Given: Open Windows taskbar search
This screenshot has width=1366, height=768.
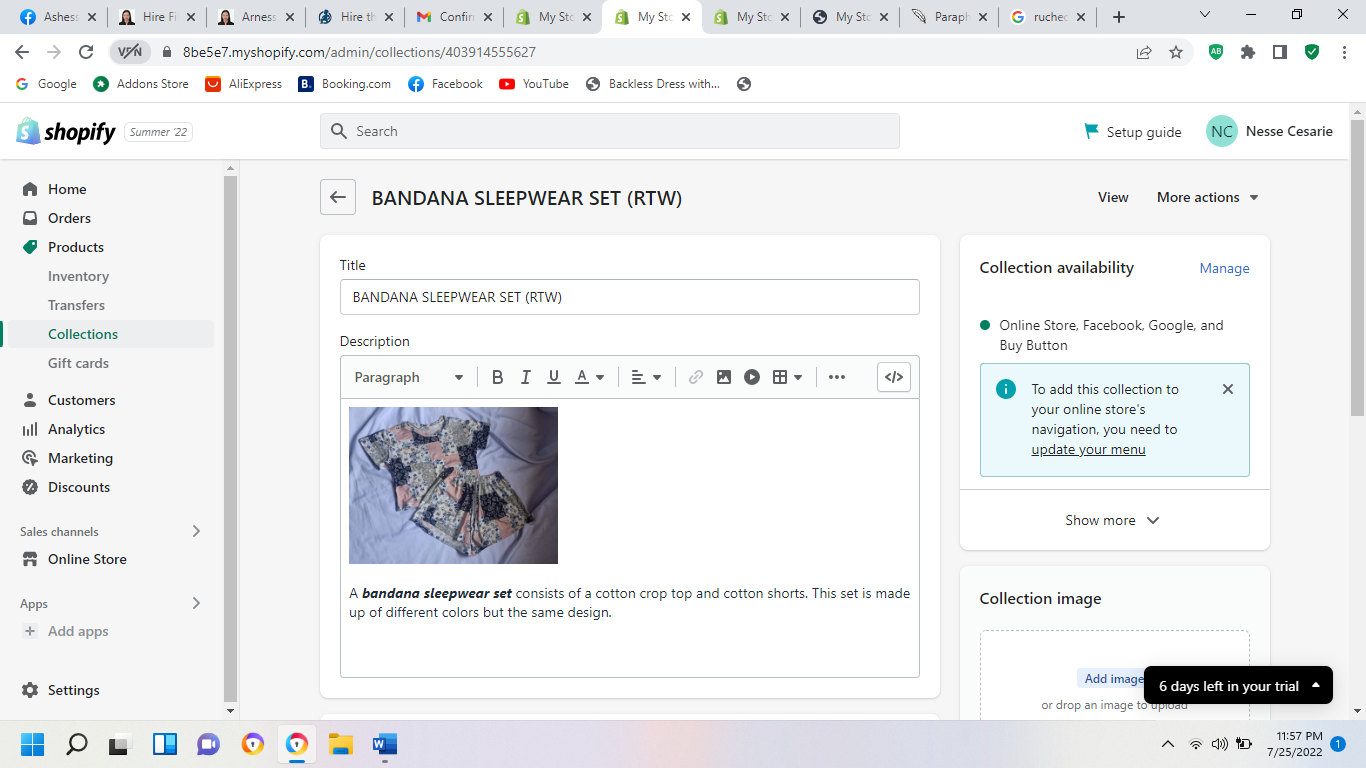Looking at the screenshot, I should tap(77, 744).
